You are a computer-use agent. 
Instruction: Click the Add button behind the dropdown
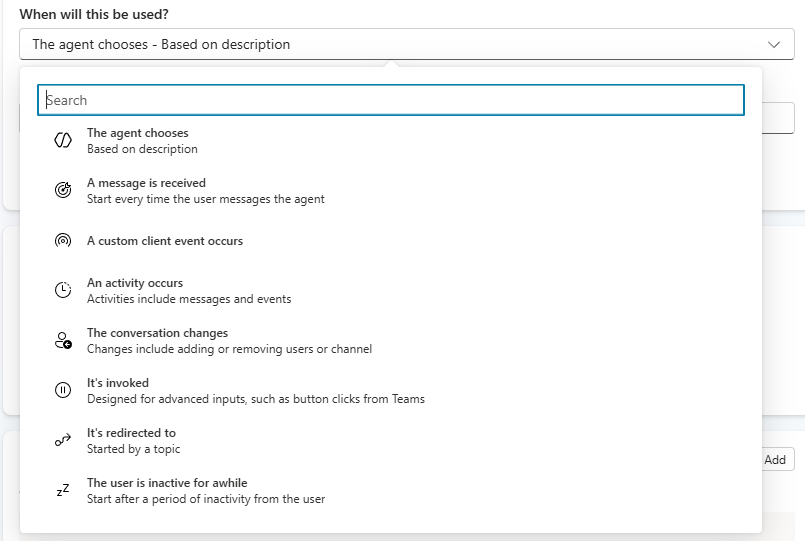[x=777, y=459]
